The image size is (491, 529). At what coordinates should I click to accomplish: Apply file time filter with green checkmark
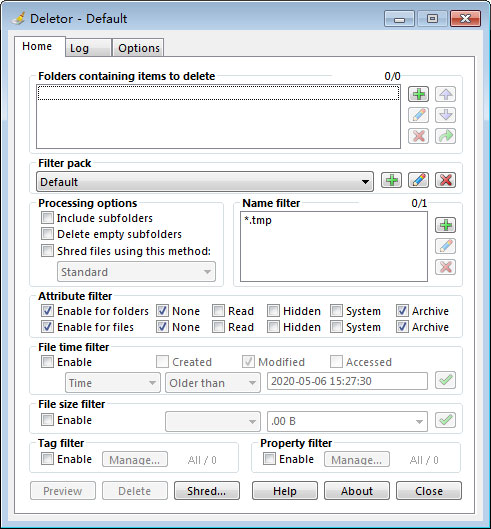point(445,380)
